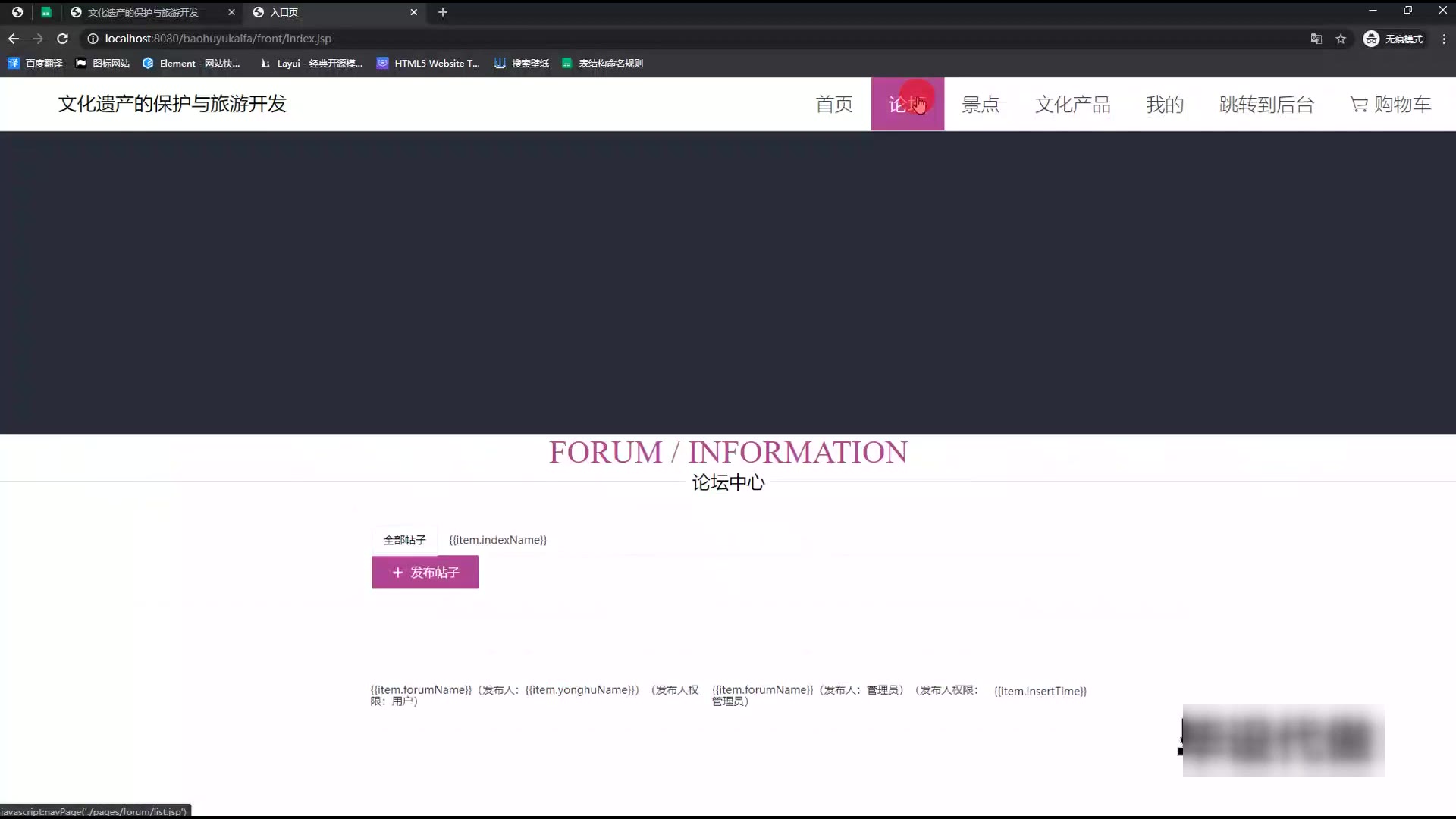Click the 发布帖子 button
Image resolution: width=1456 pixels, height=819 pixels.
(x=425, y=573)
